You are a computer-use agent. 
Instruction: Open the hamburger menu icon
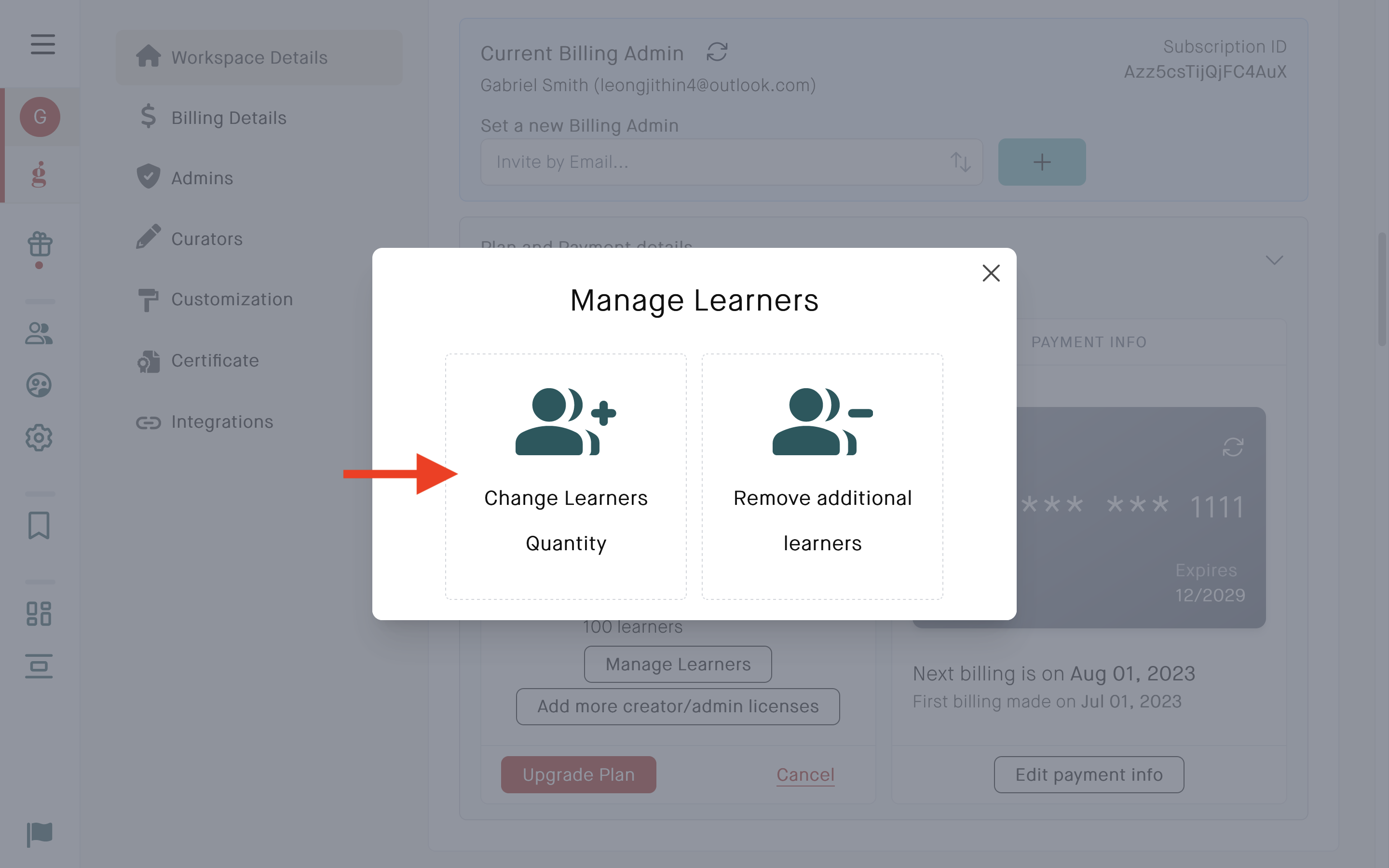(43, 44)
